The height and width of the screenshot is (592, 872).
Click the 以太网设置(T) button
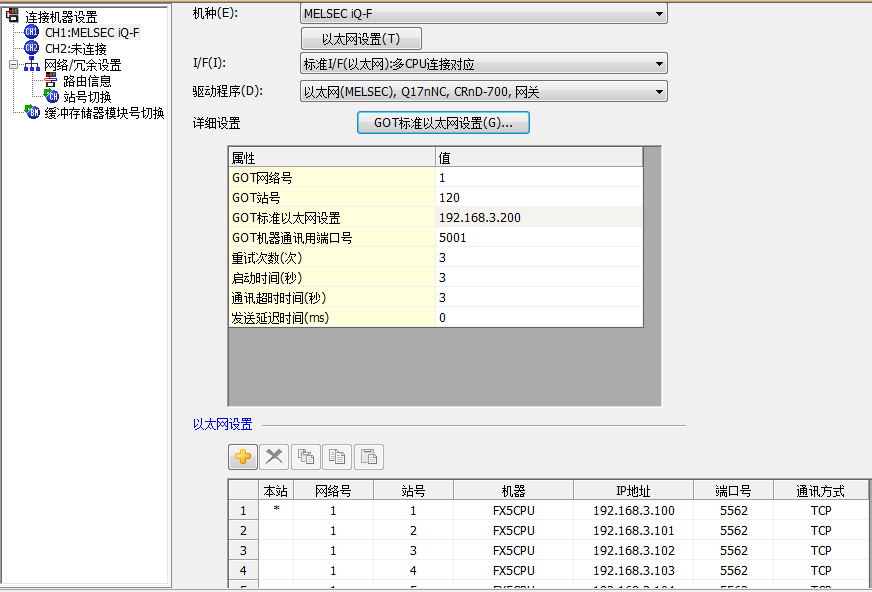361,39
